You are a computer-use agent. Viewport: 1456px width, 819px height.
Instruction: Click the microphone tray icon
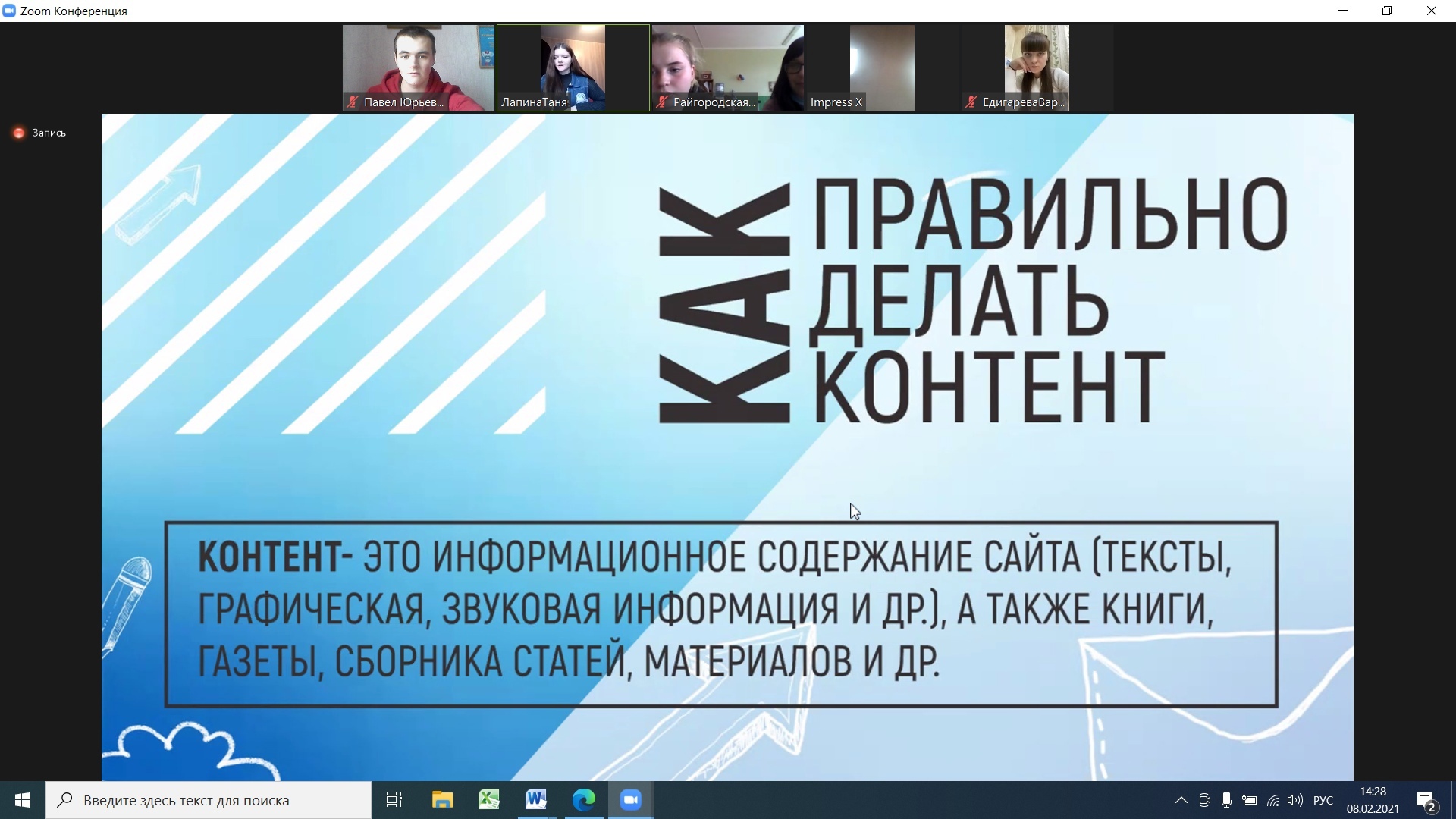[x=1226, y=800]
